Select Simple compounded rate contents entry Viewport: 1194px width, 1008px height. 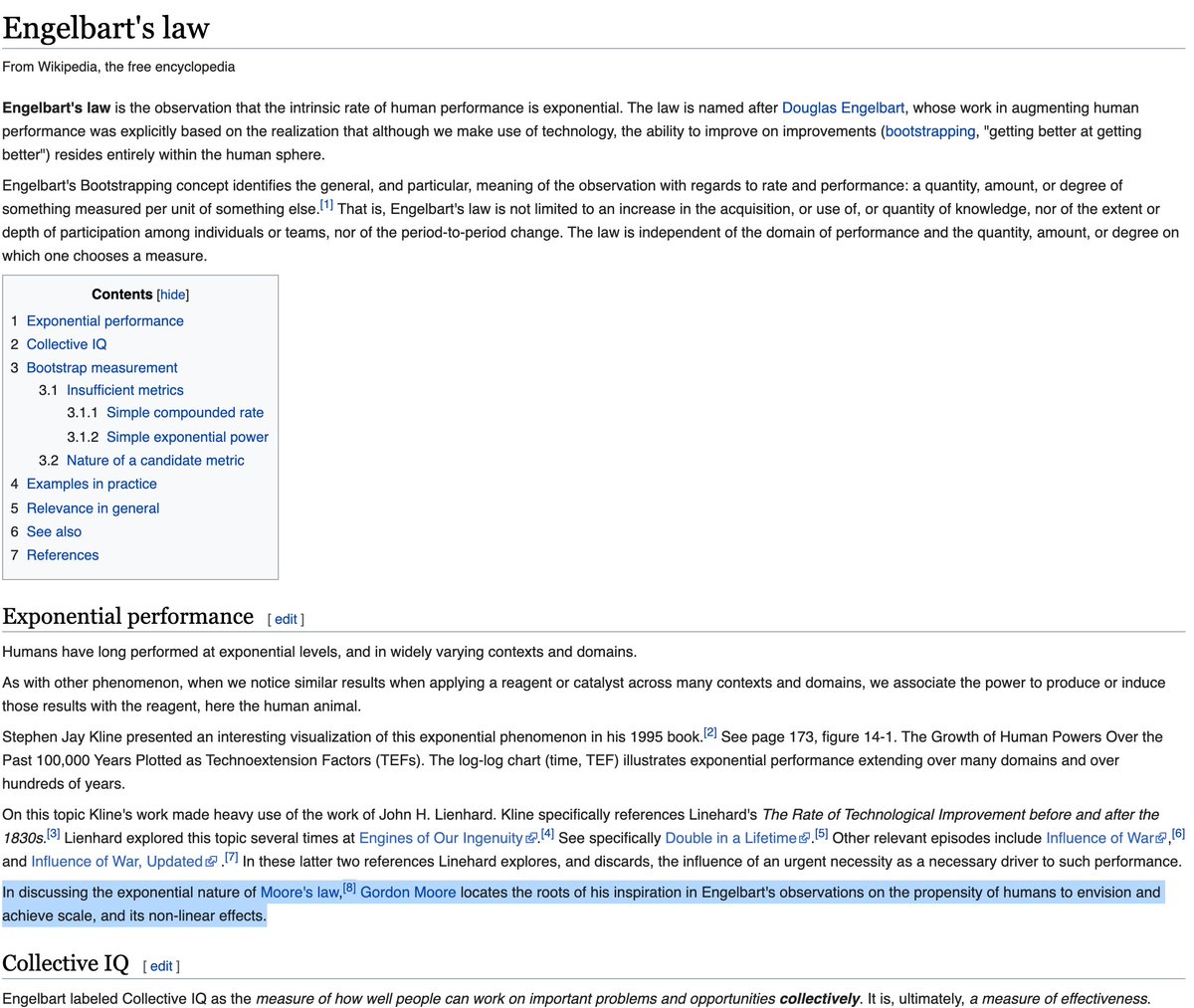pyautogui.click(x=185, y=412)
